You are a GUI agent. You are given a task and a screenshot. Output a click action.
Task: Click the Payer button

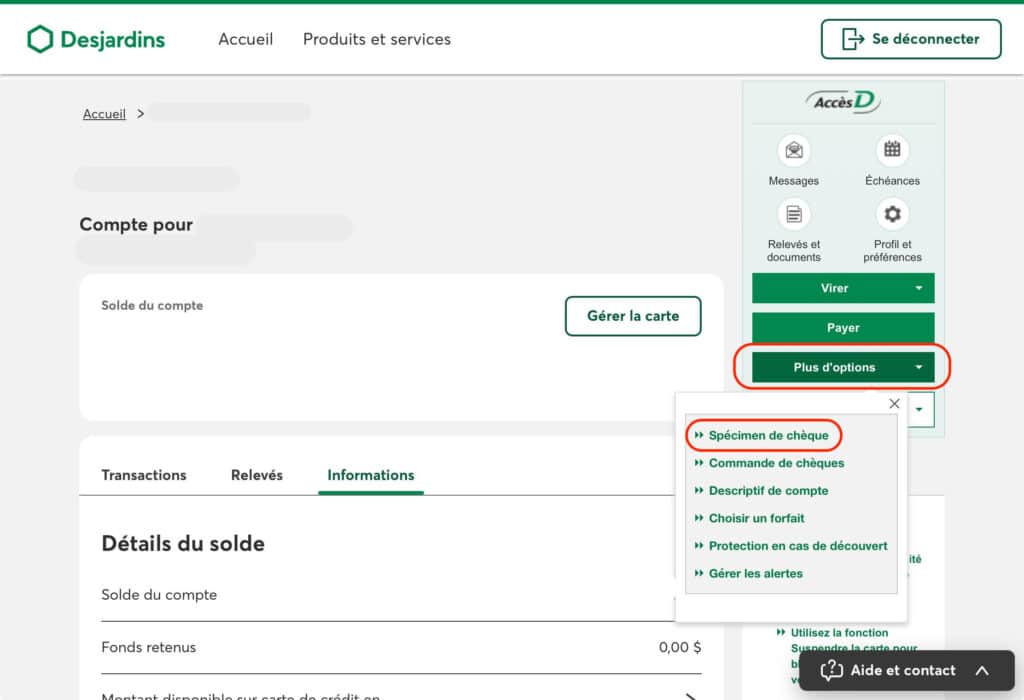click(x=843, y=328)
